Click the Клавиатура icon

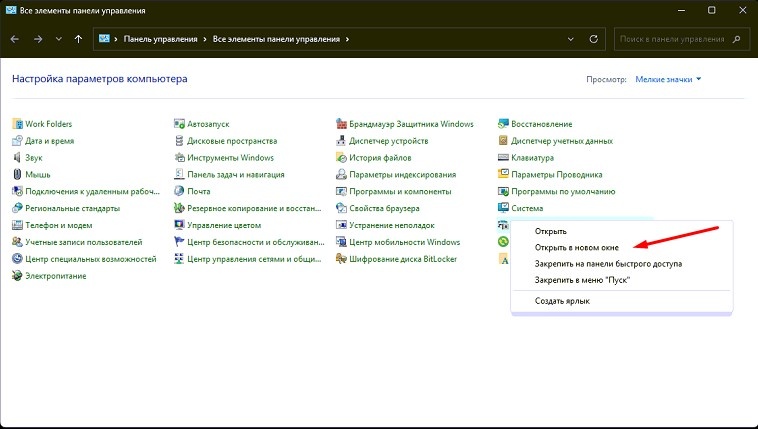[503, 158]
